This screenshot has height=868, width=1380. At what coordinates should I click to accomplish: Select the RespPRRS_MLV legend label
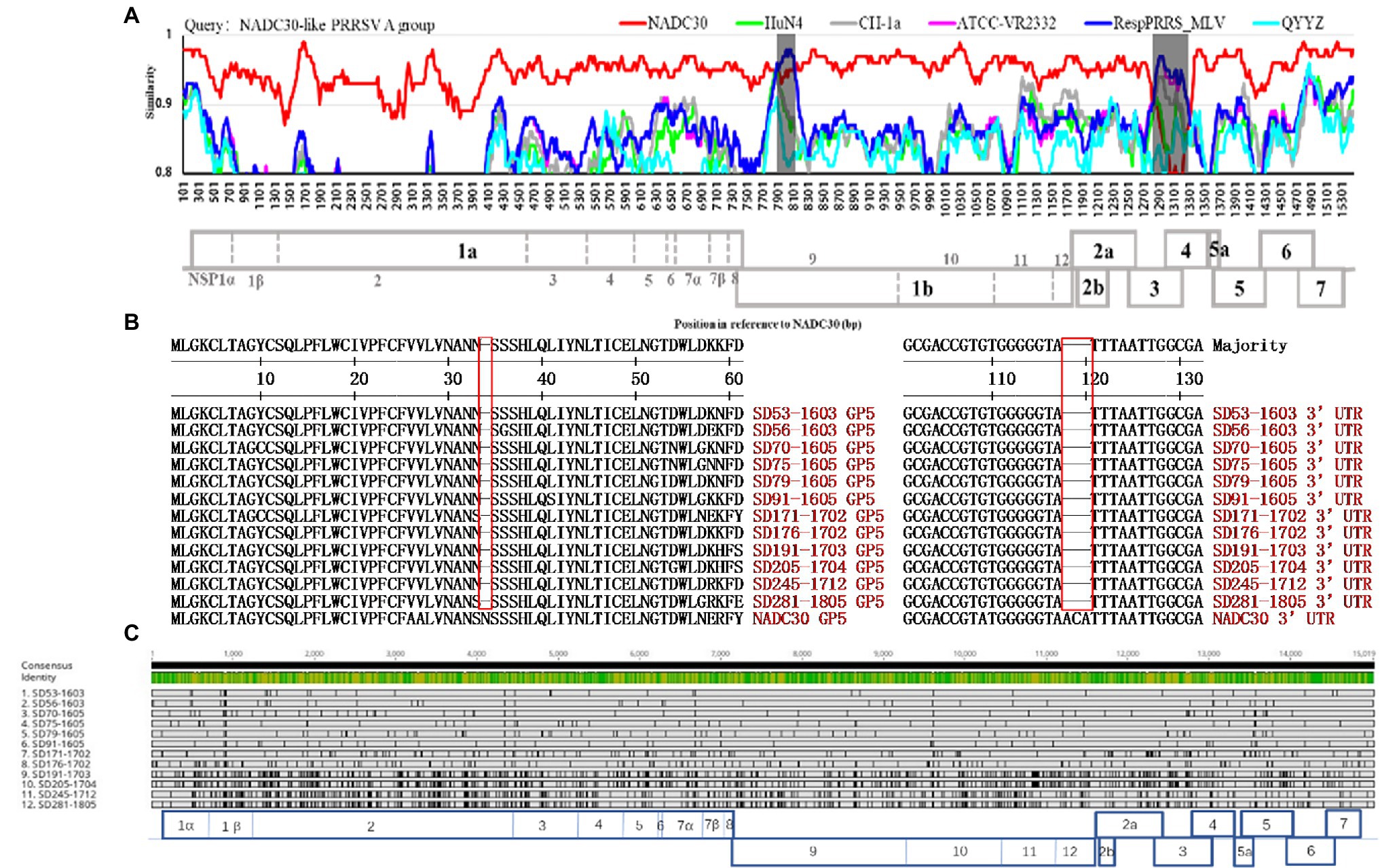tap(1169, 23)
